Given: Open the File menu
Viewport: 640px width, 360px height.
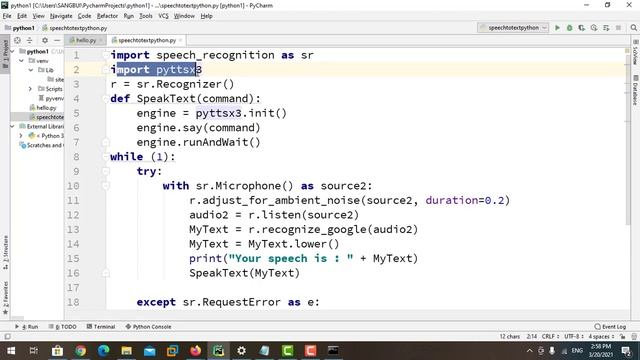Looking at the screenshot, I should (x=7, y=16).
